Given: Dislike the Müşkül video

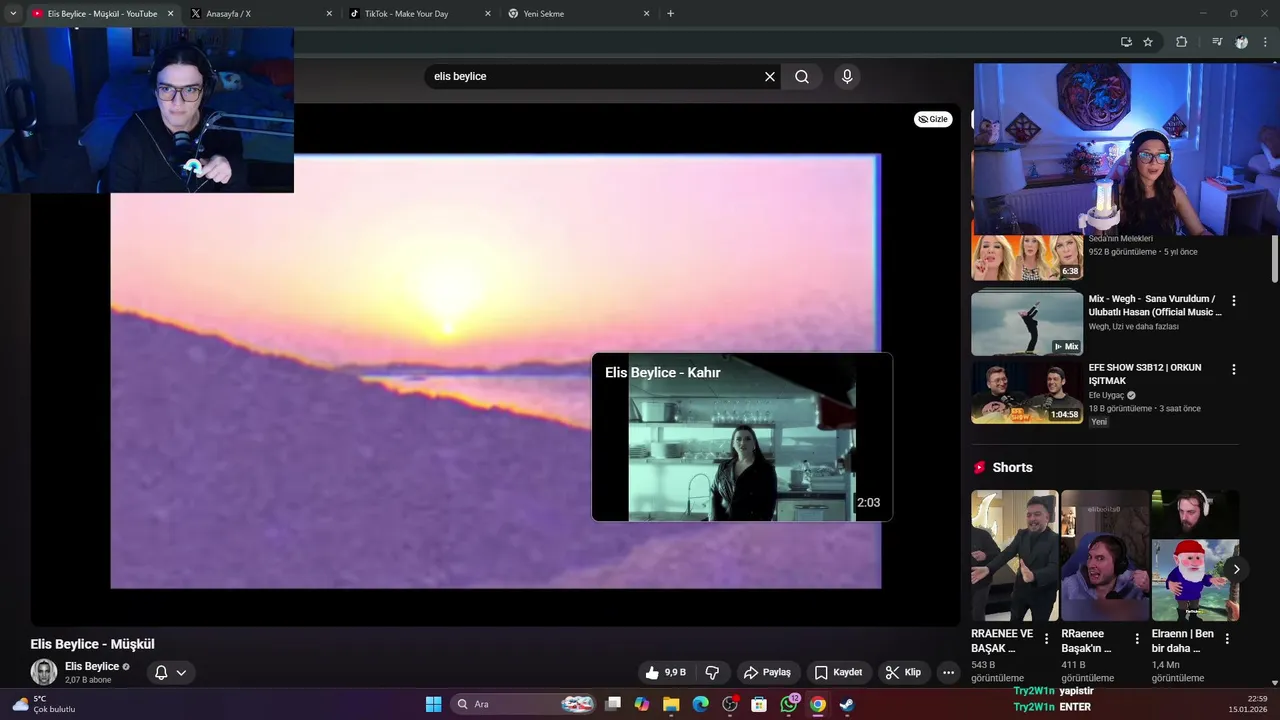Looking at the screenshot, I should [x=713, y=673].
